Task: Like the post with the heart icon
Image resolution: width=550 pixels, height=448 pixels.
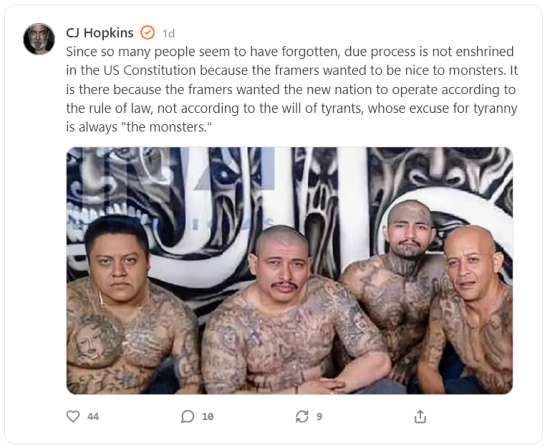Action: coord(73,416)
